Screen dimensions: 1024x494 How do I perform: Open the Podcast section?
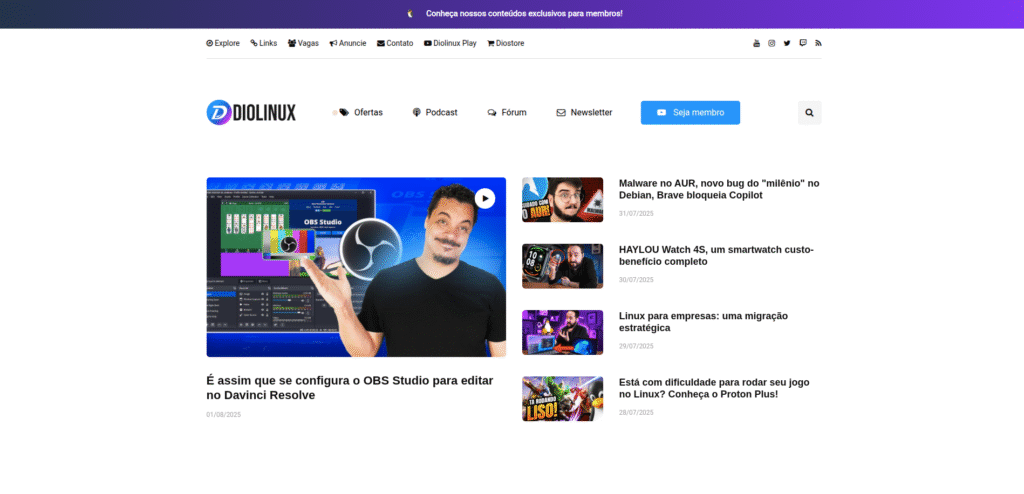click(x=435, y=112)
